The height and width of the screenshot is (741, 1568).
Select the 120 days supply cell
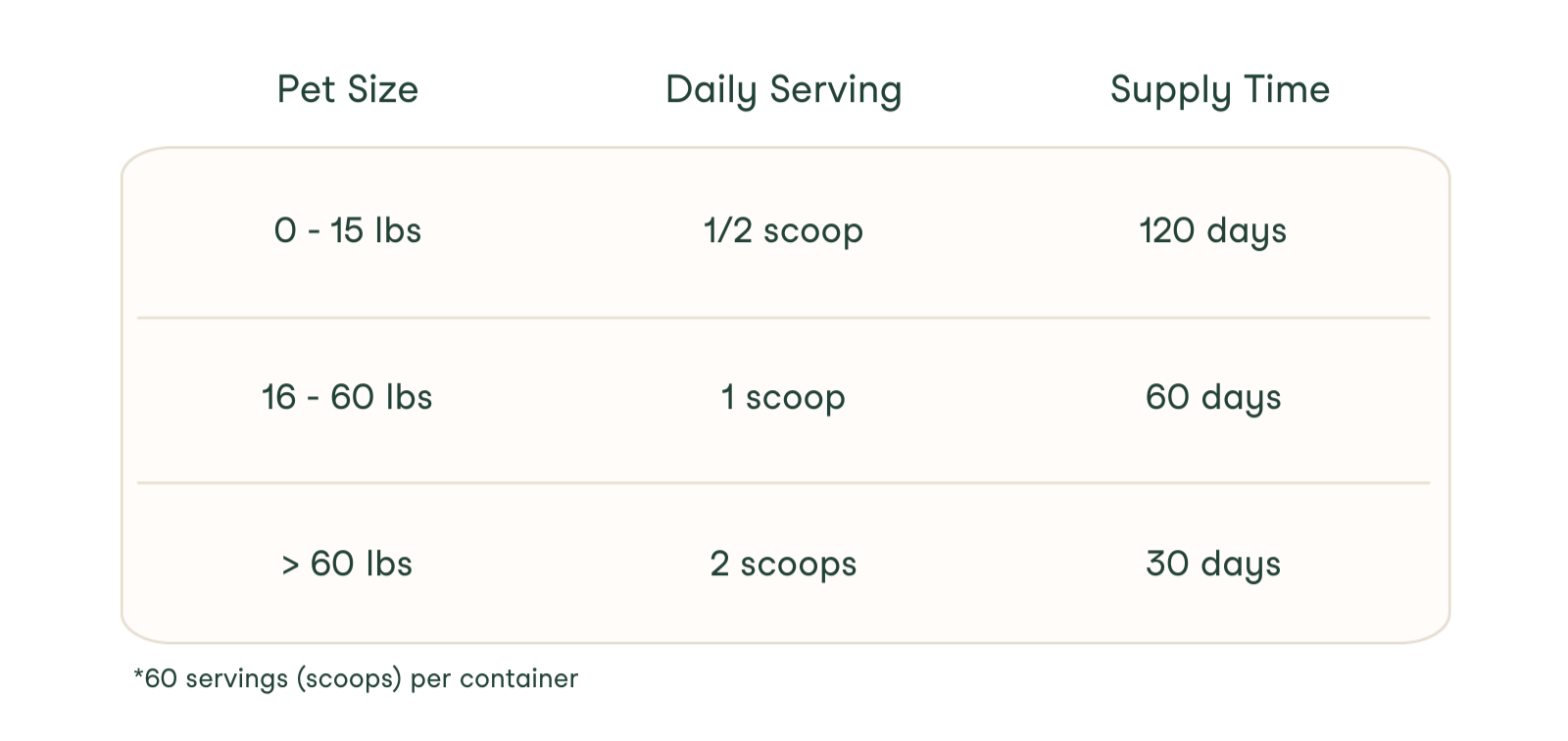point(1212,231)
